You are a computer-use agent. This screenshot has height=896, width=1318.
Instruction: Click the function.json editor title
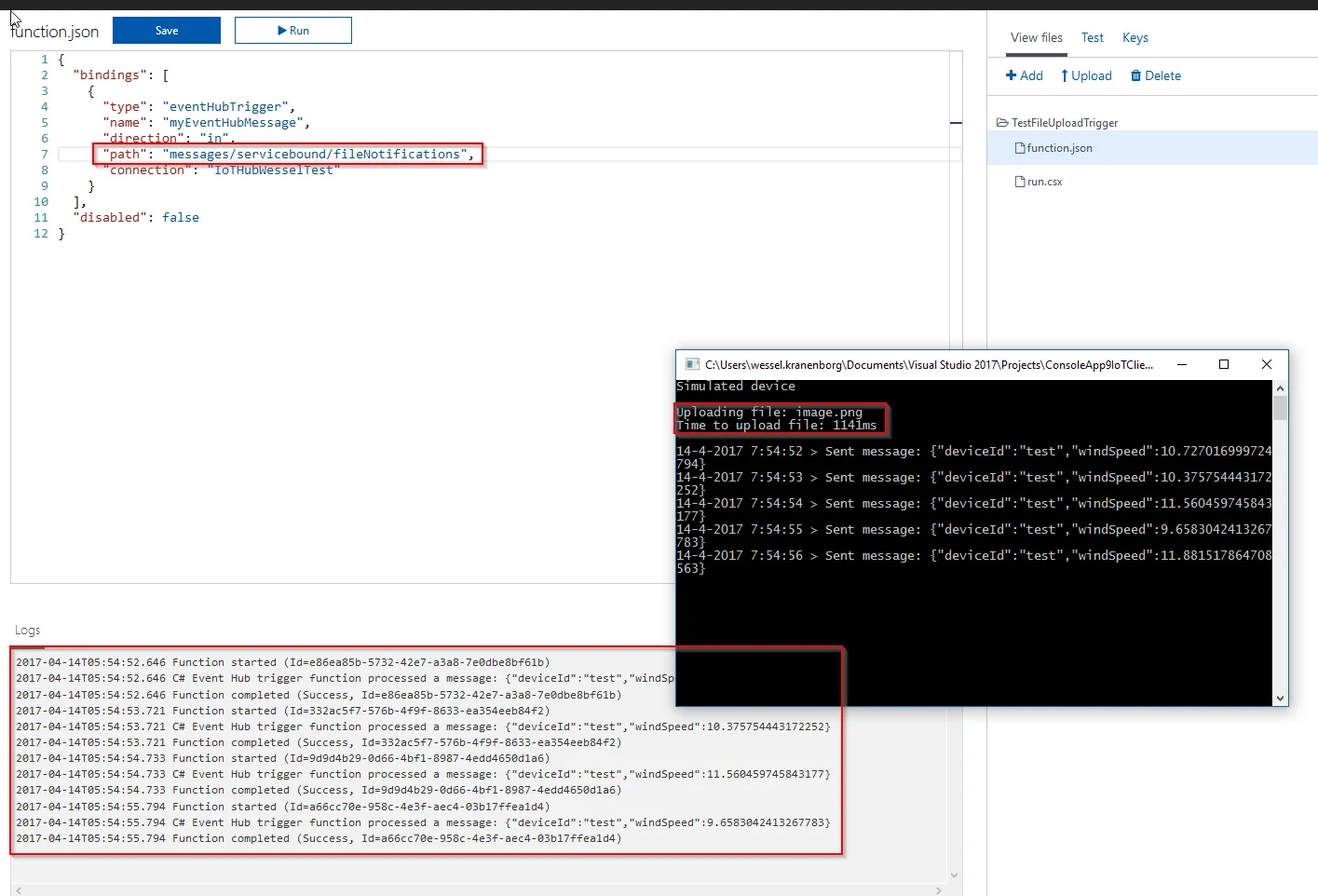55,32
